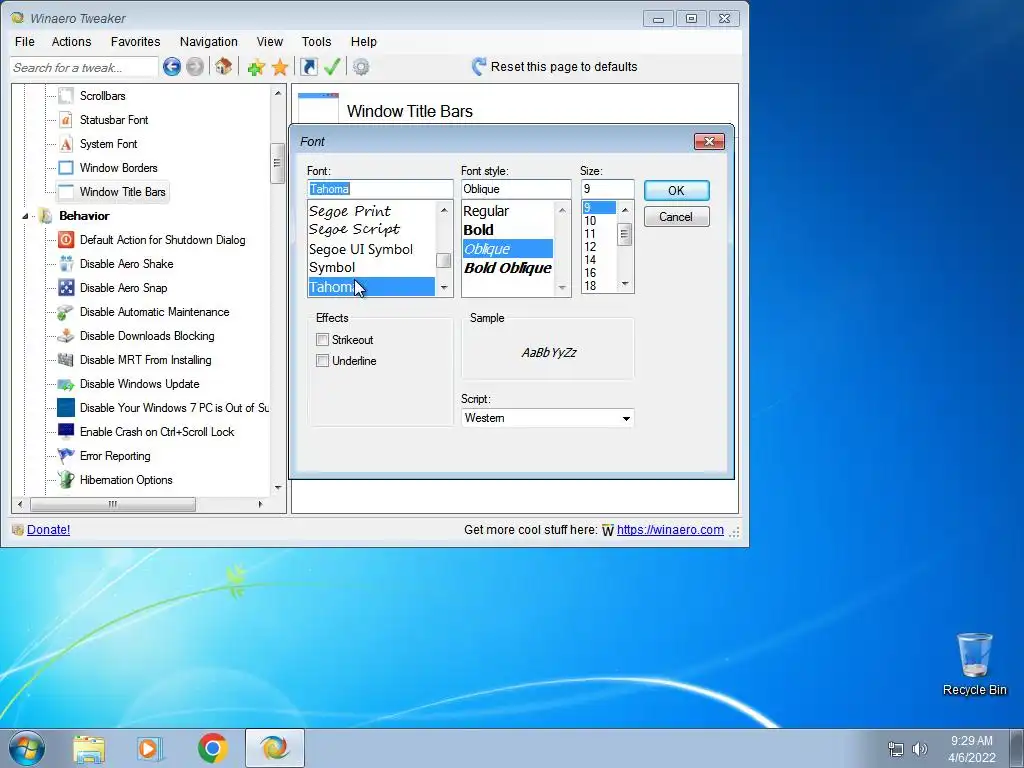This screenshot has height=768, width=1024.
Task: Open the Script dropdown showing Western
Action: tap(547, 418)
